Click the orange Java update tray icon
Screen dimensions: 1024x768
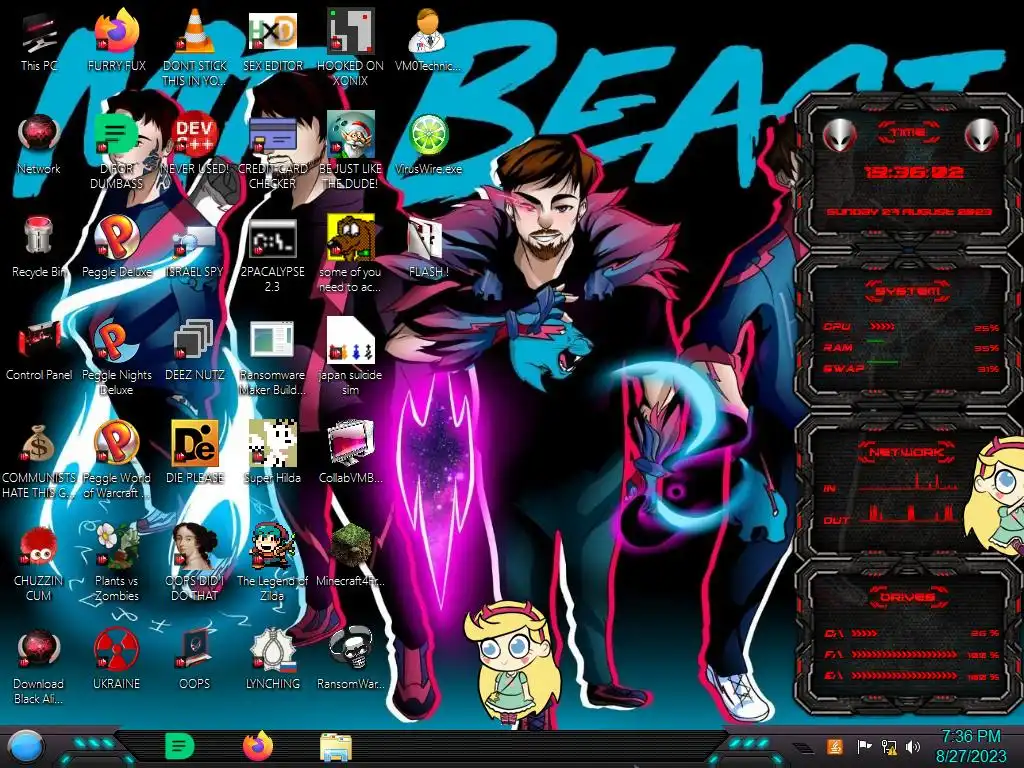834,746
